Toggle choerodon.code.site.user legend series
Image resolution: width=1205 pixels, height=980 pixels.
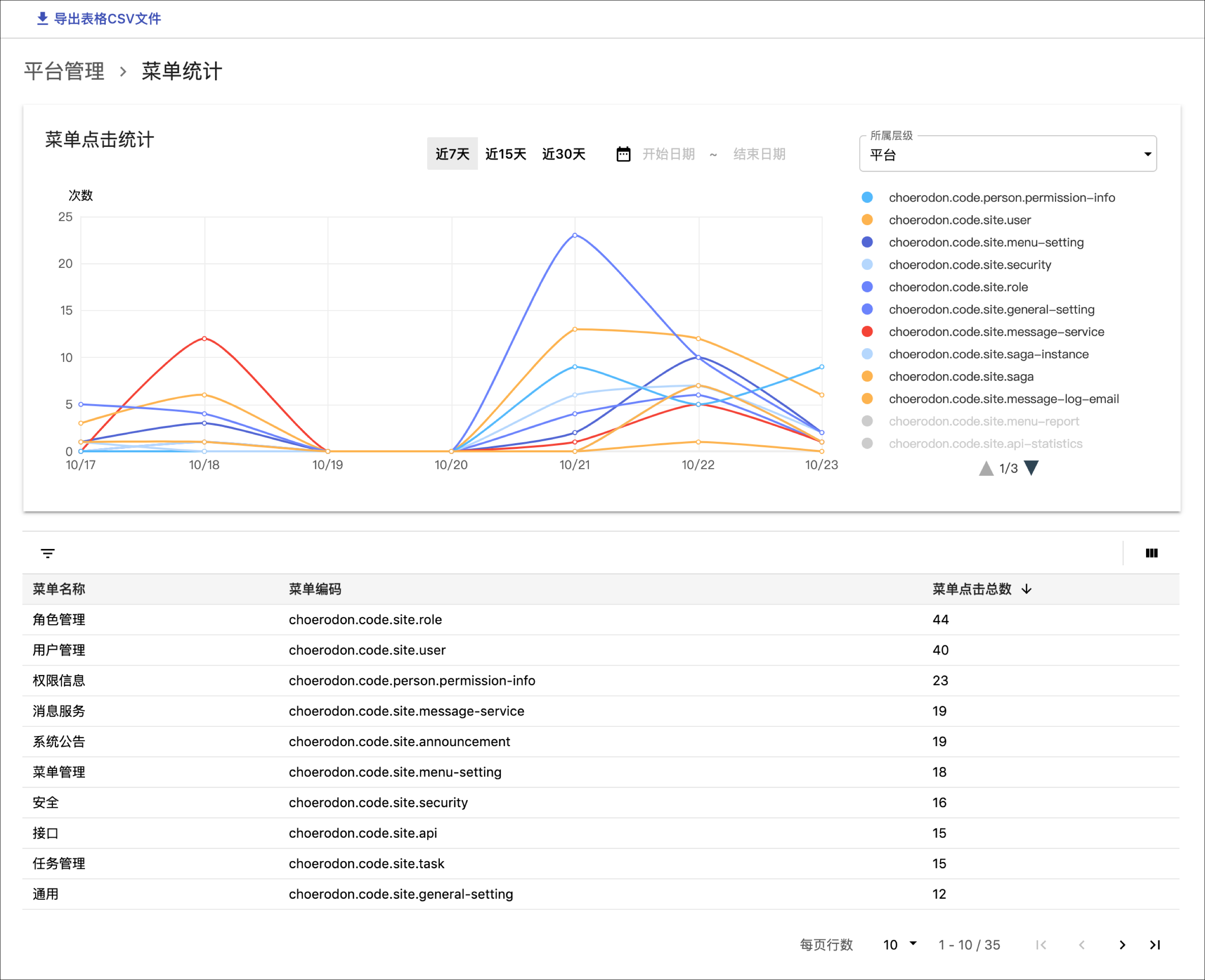(x=946, y=220)
